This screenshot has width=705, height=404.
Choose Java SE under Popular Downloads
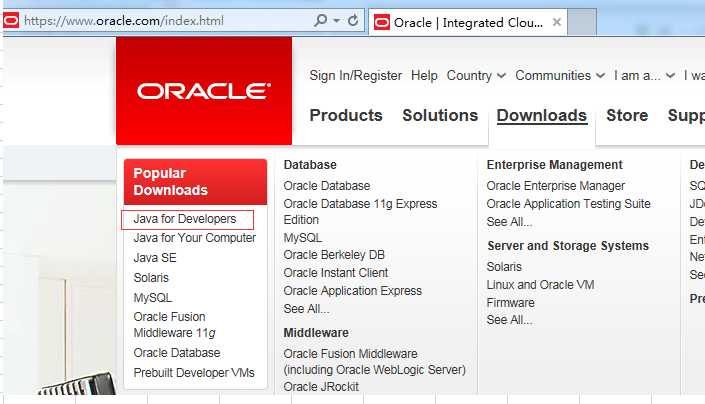[x=155, y=258]
